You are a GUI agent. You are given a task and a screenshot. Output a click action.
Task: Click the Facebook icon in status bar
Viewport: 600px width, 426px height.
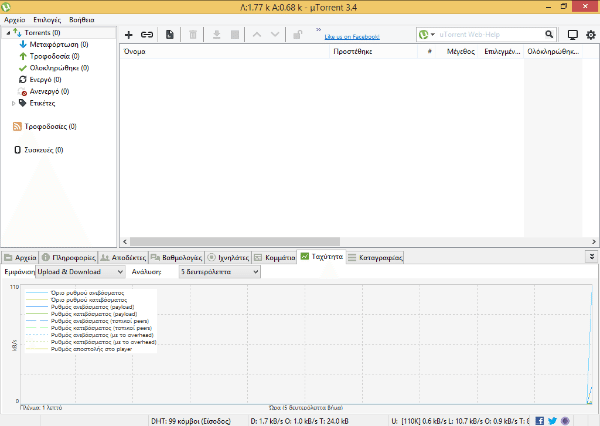(540, 421)
